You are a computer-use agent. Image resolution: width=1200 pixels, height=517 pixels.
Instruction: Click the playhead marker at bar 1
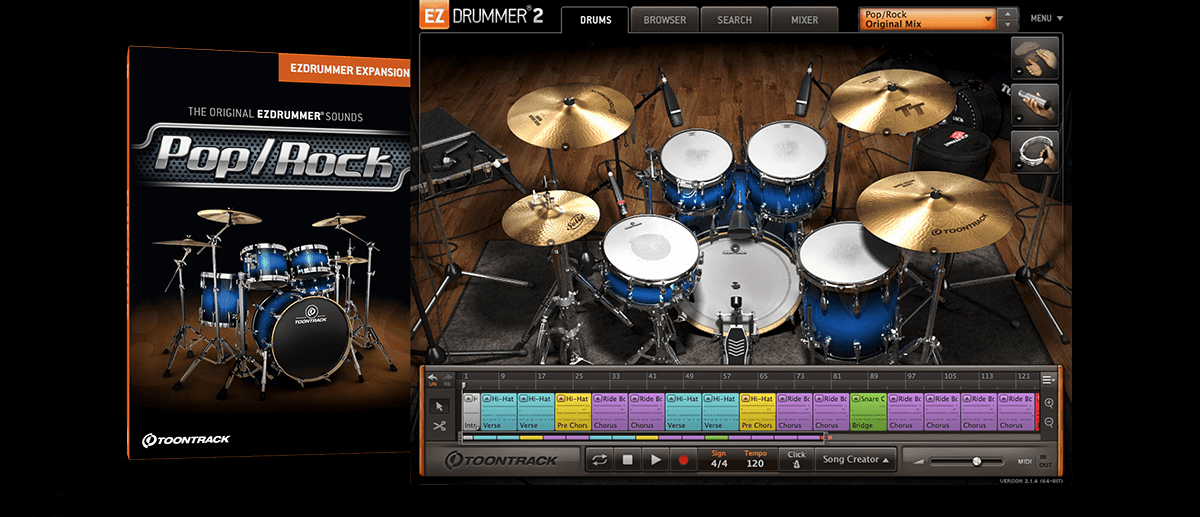pos(463,384)
